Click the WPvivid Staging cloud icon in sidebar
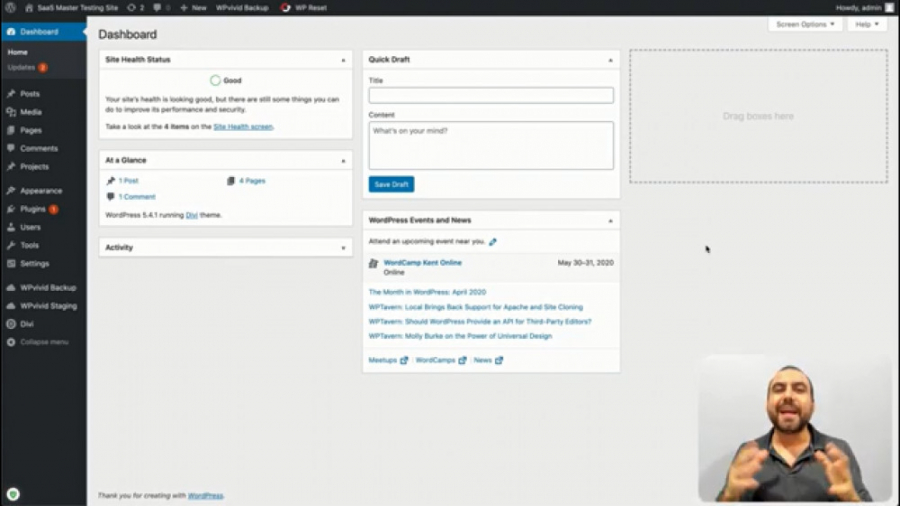 11,306
